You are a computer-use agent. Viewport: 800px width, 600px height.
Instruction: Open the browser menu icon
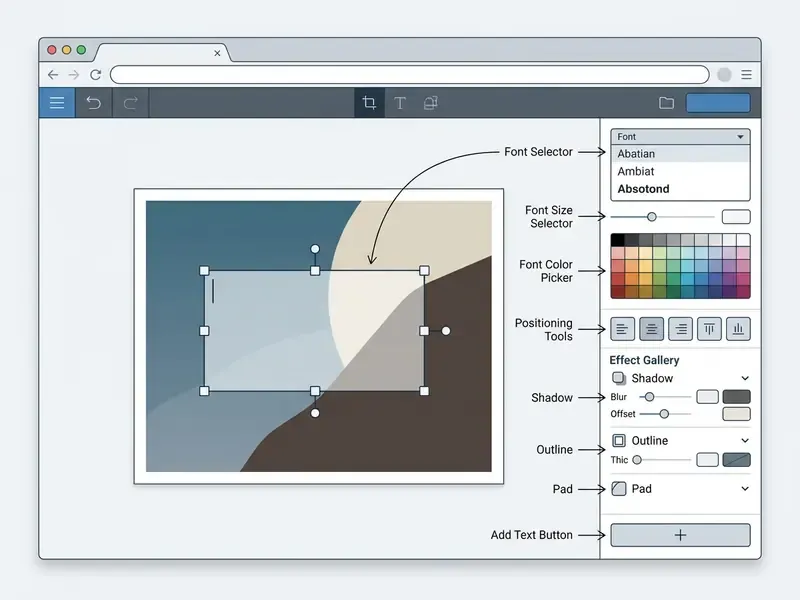746,74
